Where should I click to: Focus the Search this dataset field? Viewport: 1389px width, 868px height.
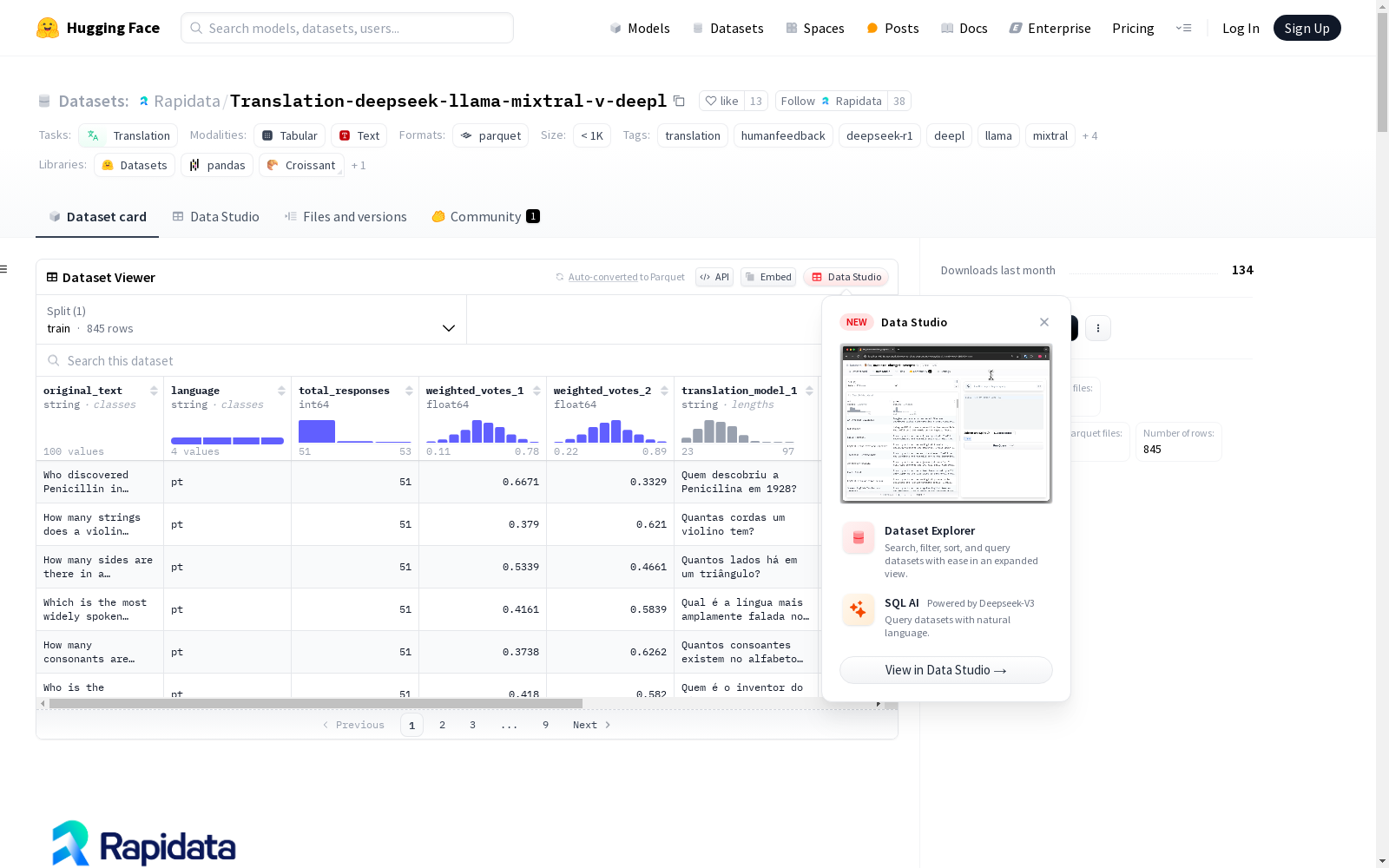(430, 361)
